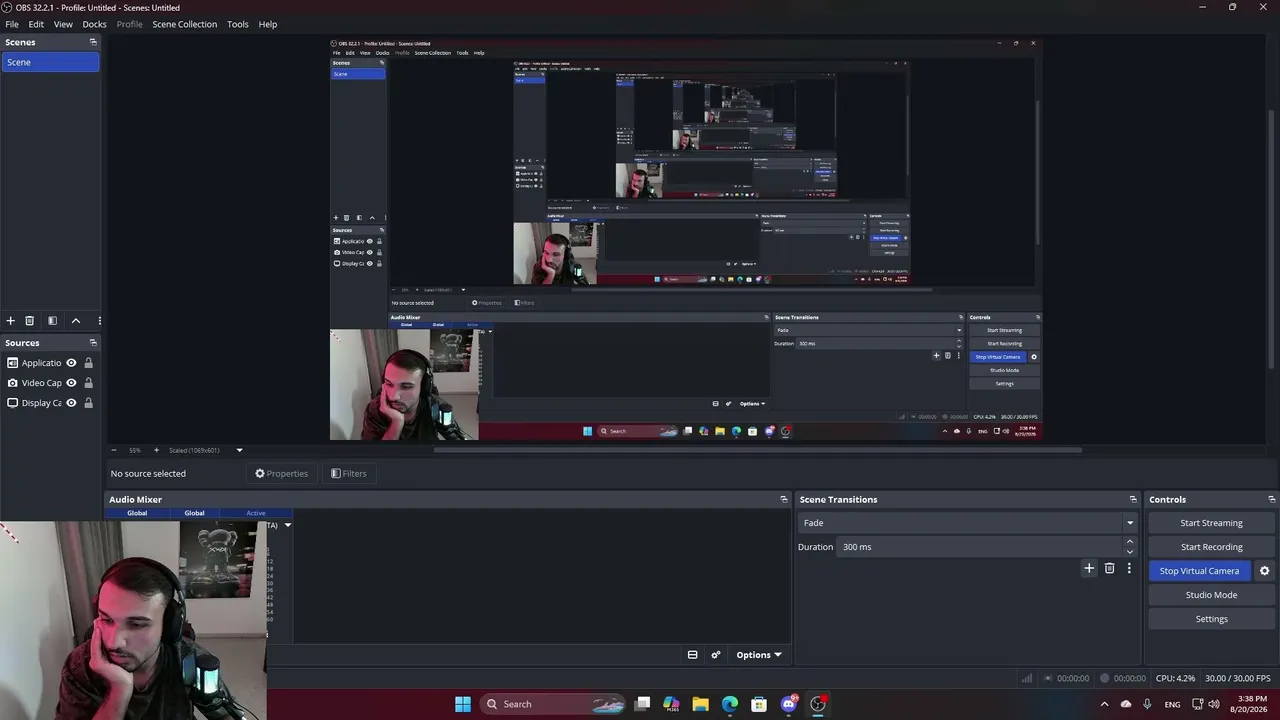Enable Studio Mode
This screenshot has width=1280, height=720.
point(1211,595)
